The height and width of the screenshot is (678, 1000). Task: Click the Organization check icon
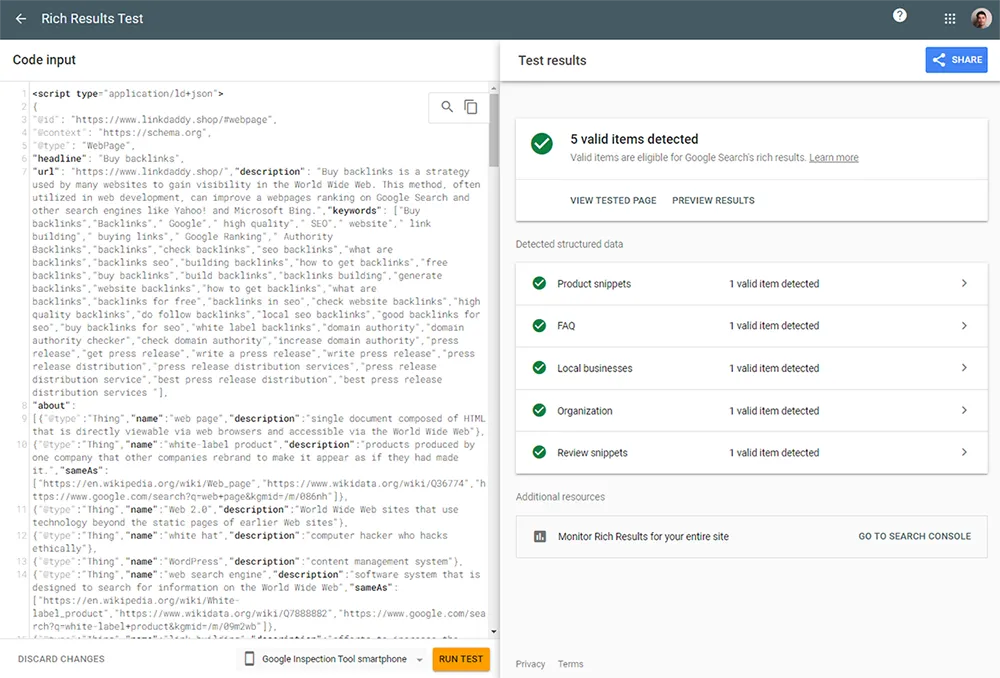point(539,410)
